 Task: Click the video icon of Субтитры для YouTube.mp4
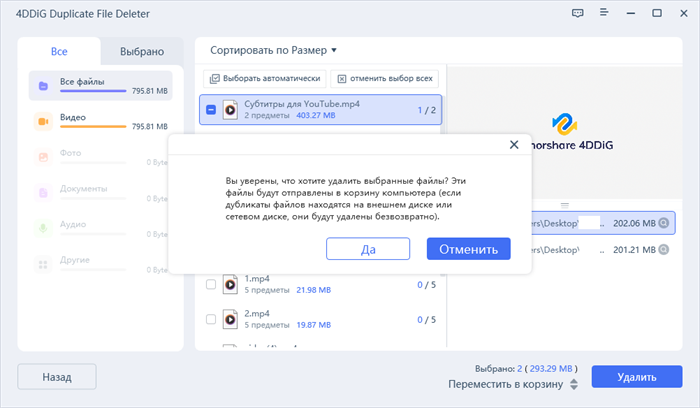point(230,109)
